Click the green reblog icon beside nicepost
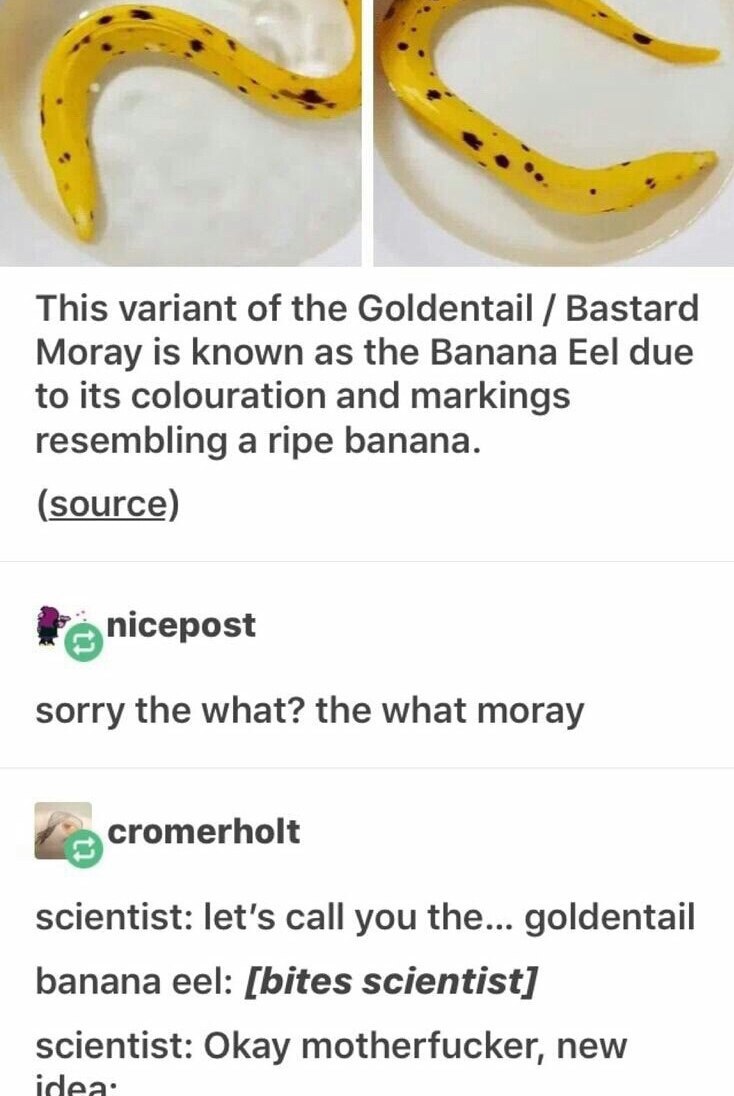 [x=83, y=642]
